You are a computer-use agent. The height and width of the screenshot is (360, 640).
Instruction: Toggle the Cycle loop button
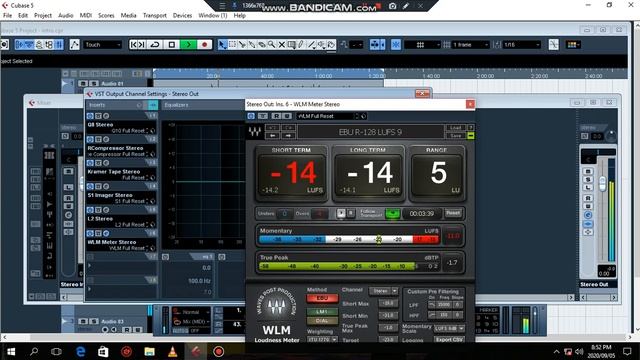[155, 44]
